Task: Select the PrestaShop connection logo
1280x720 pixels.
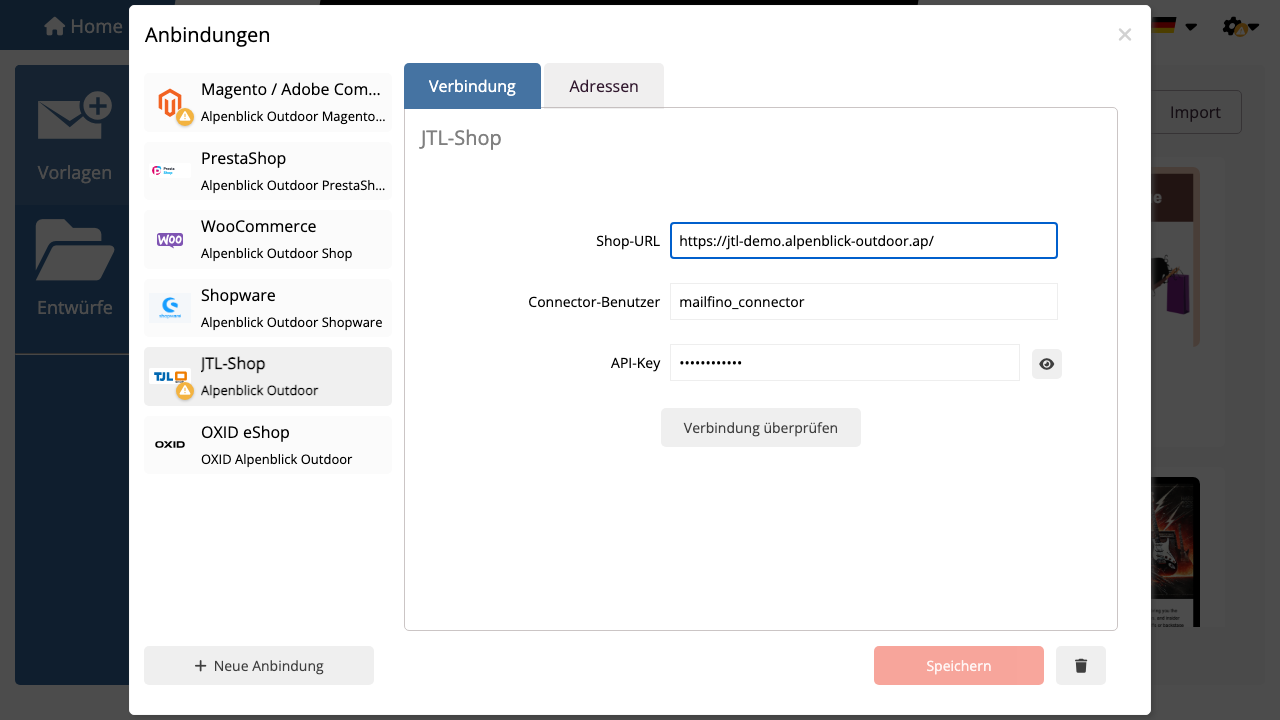Action: point(170,171)
